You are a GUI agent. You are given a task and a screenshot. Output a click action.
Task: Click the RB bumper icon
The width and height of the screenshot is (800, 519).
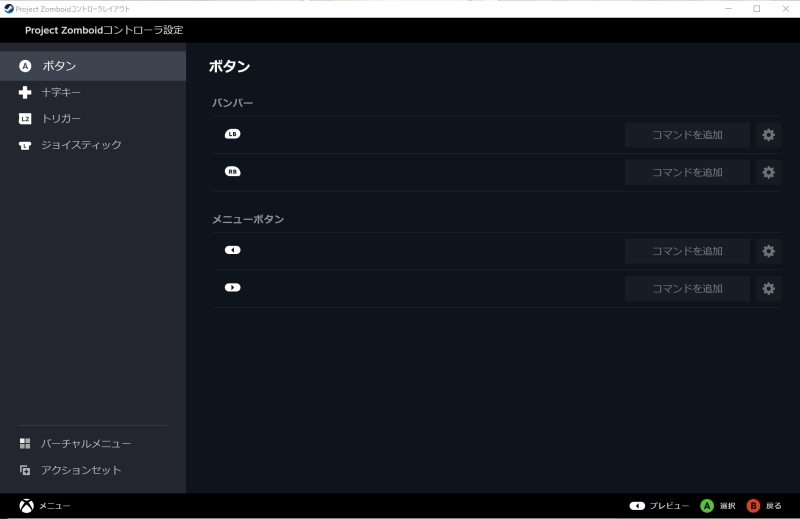click(x=233, y=172)
